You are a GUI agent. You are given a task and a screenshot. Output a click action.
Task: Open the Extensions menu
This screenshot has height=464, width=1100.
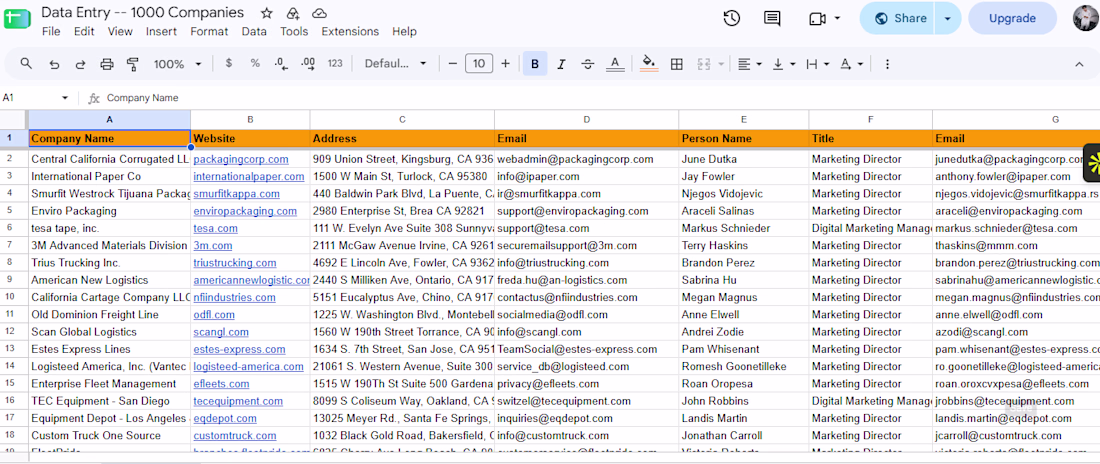coord(350,32)
